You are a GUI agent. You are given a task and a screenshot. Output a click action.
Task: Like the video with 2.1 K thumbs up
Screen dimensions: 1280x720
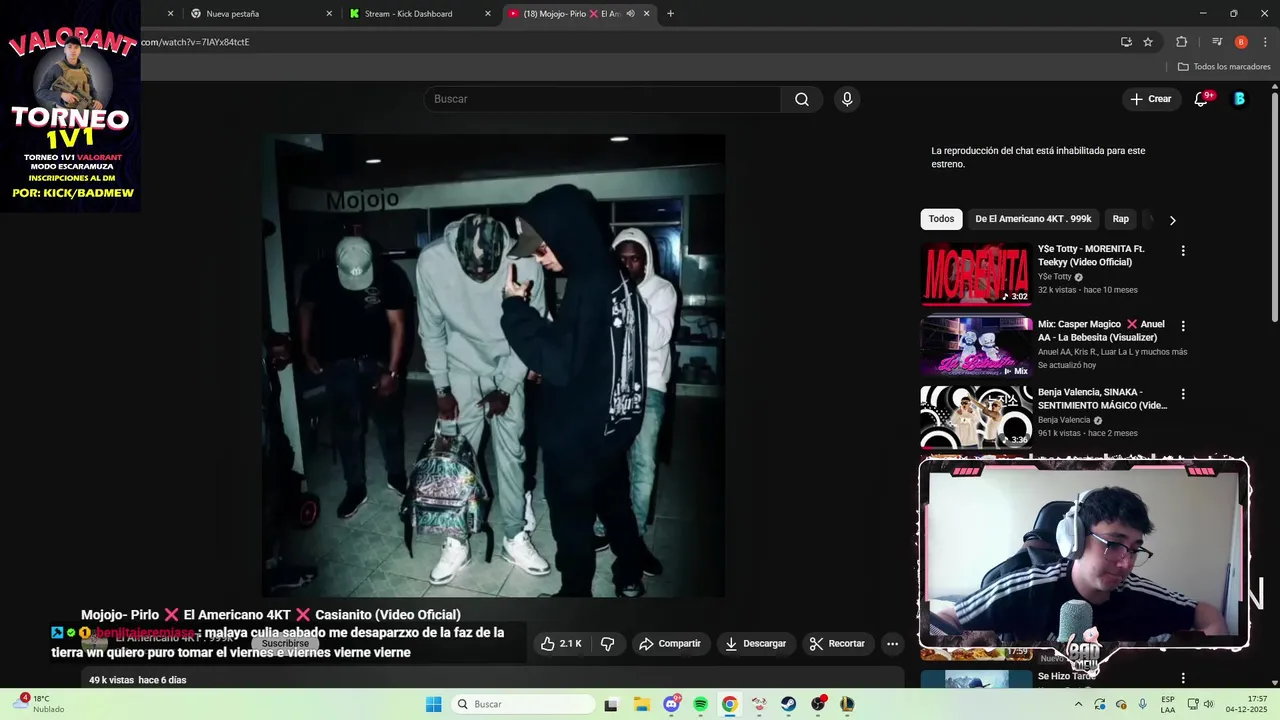(x=562, y=644)
